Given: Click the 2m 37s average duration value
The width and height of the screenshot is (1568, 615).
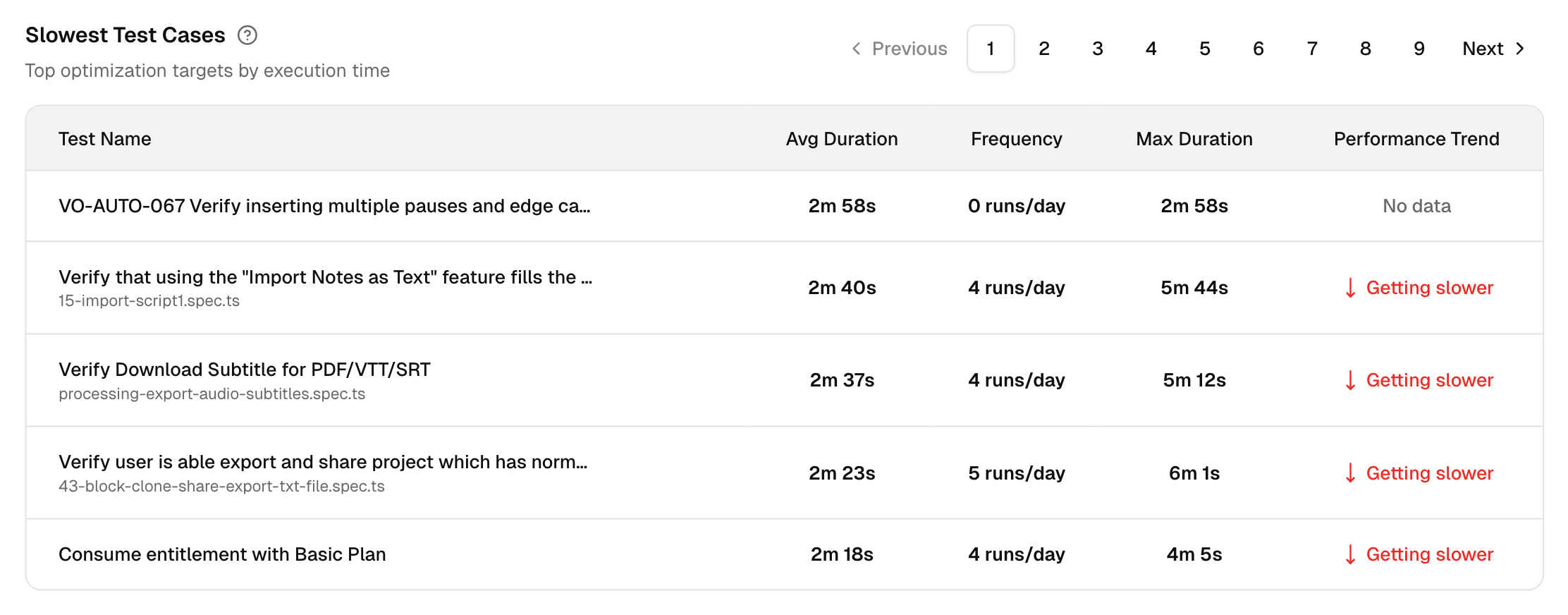Looking at the screenshot, I should (842, 380).
